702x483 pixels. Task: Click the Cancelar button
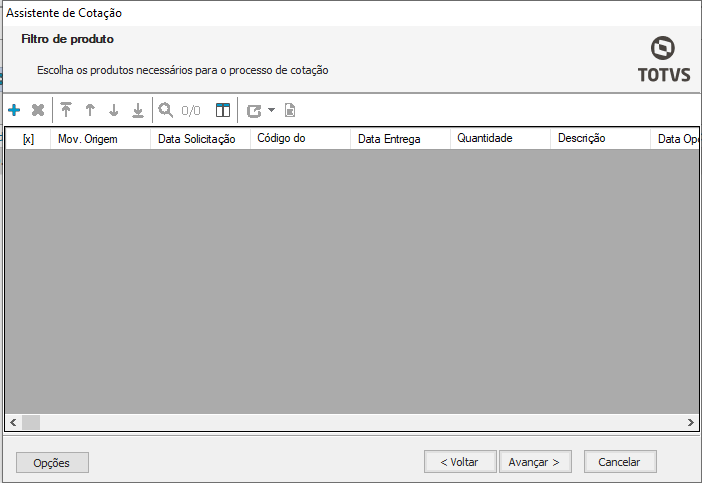(x=619, y=462)
